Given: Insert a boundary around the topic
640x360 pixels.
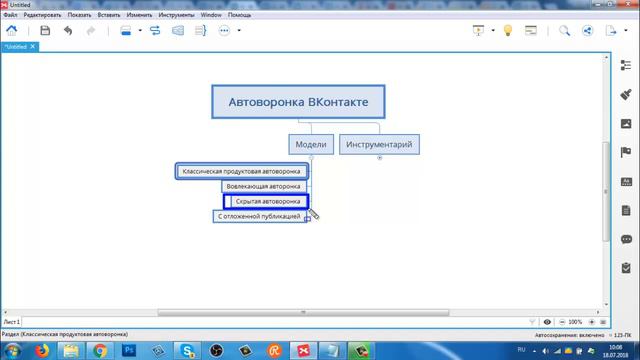Looking at the screenshot, I should click(x=178, y=30).
